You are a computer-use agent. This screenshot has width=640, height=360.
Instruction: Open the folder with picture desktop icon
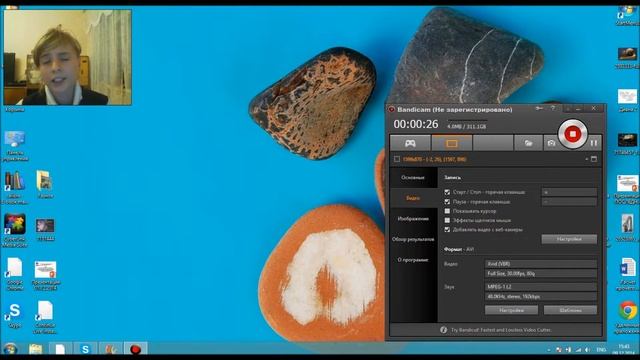(x=45, y=184)
